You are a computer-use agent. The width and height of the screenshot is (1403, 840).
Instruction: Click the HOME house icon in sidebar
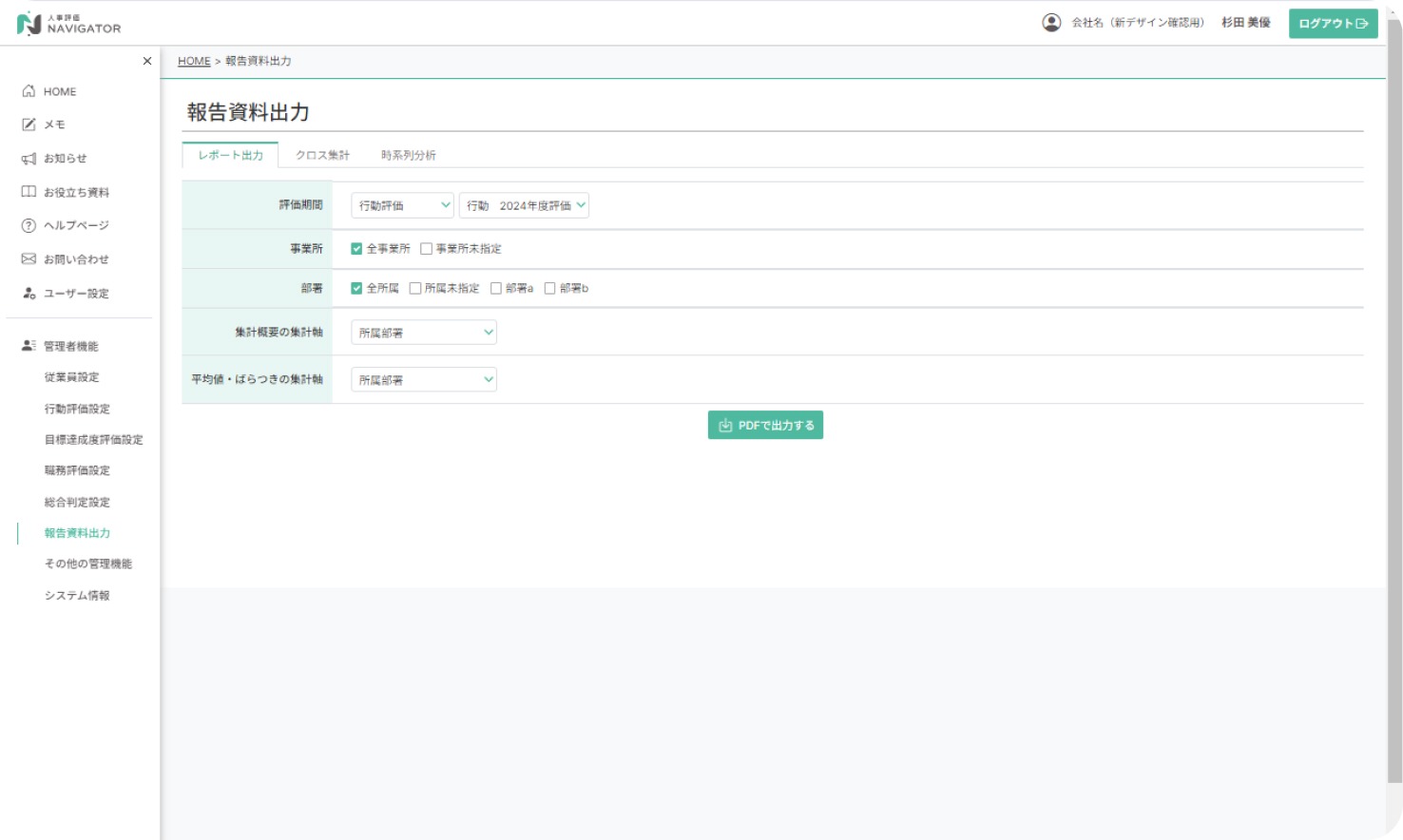pos(29,91)
